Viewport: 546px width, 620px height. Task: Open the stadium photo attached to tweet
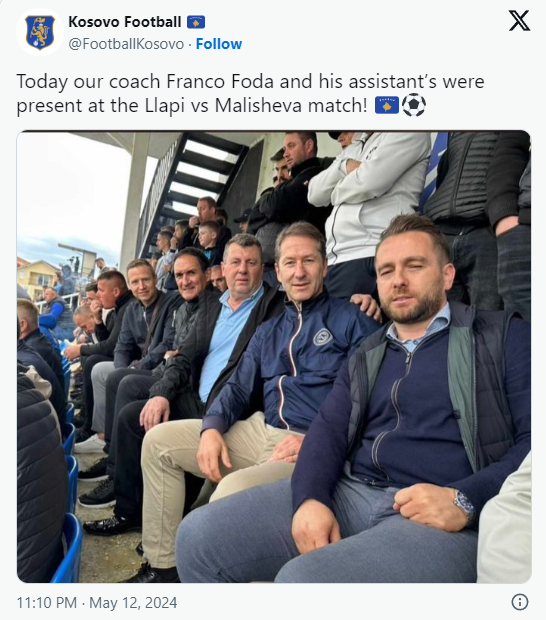point(274,356)
